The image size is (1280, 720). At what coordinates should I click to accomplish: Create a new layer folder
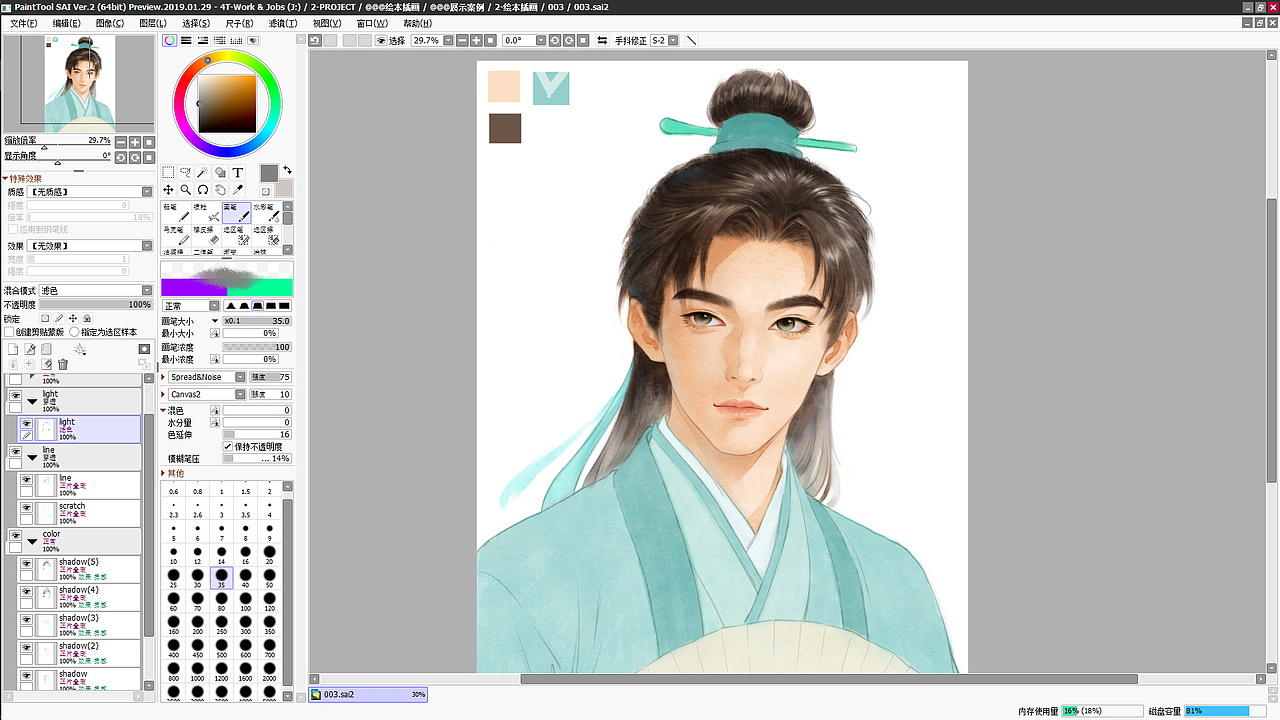46,349
